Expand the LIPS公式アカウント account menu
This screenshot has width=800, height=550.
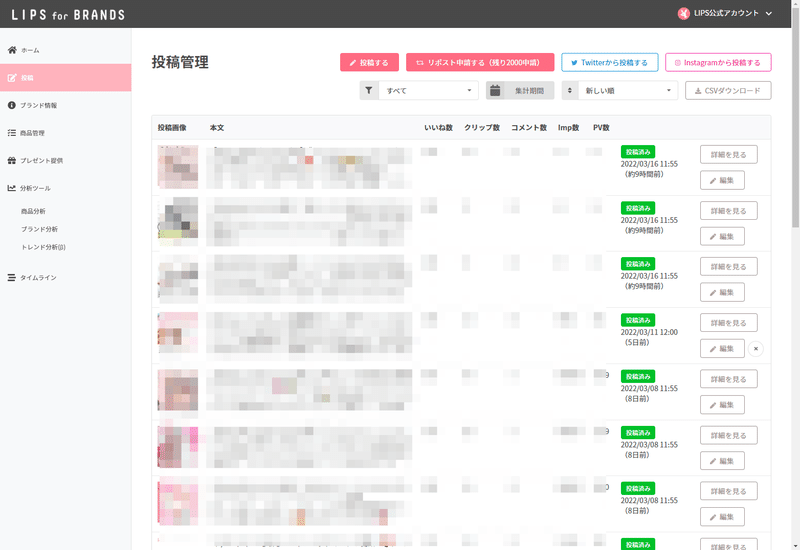[x=724, y=14]
